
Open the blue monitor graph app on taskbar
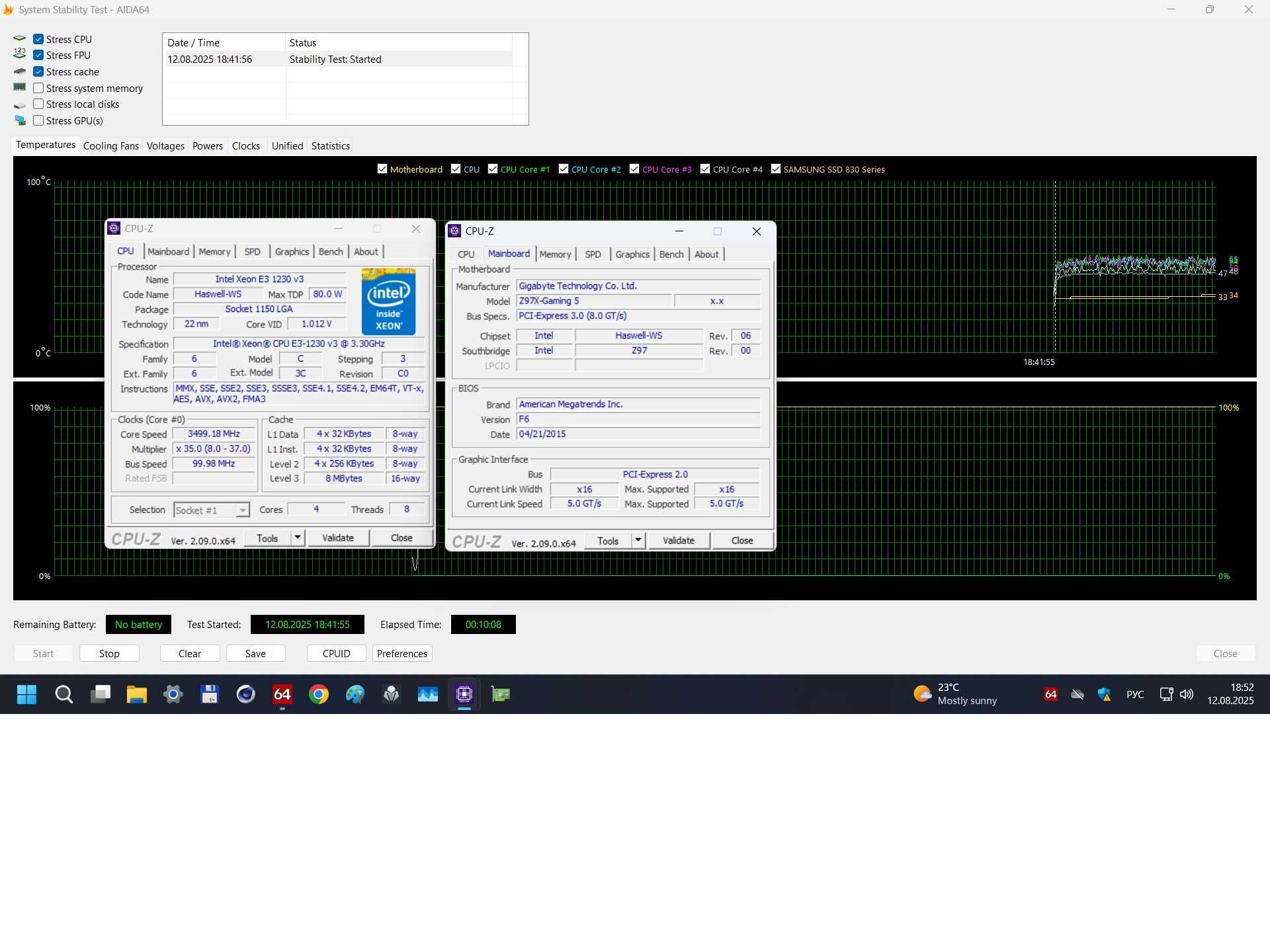pos(428,694)
